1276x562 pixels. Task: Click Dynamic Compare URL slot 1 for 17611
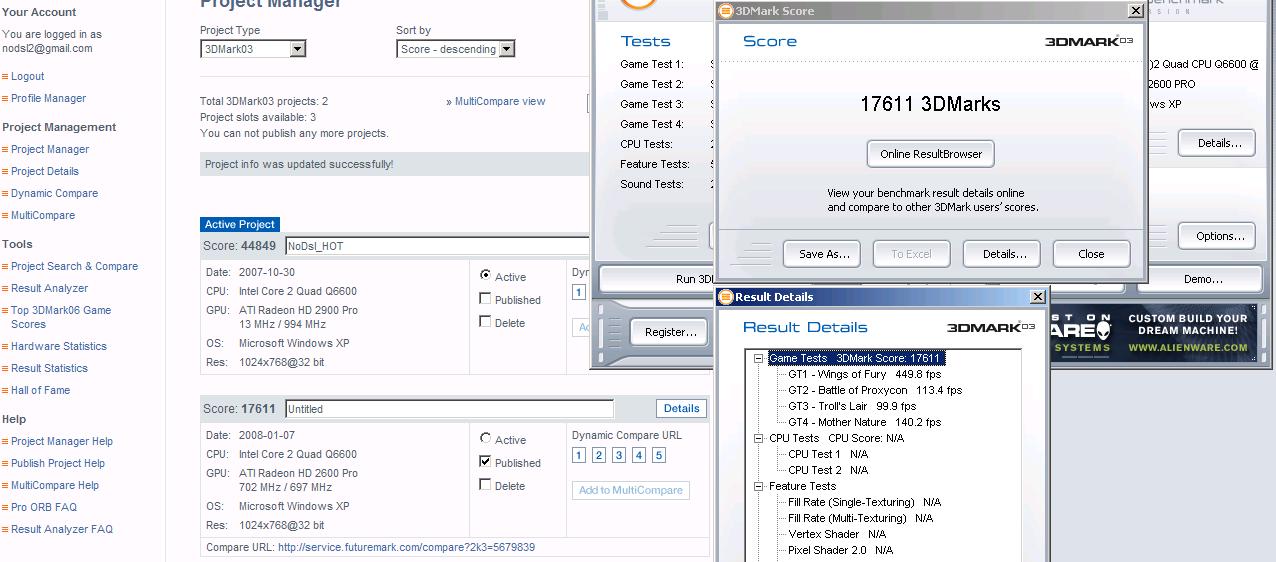tap(579, 455)
